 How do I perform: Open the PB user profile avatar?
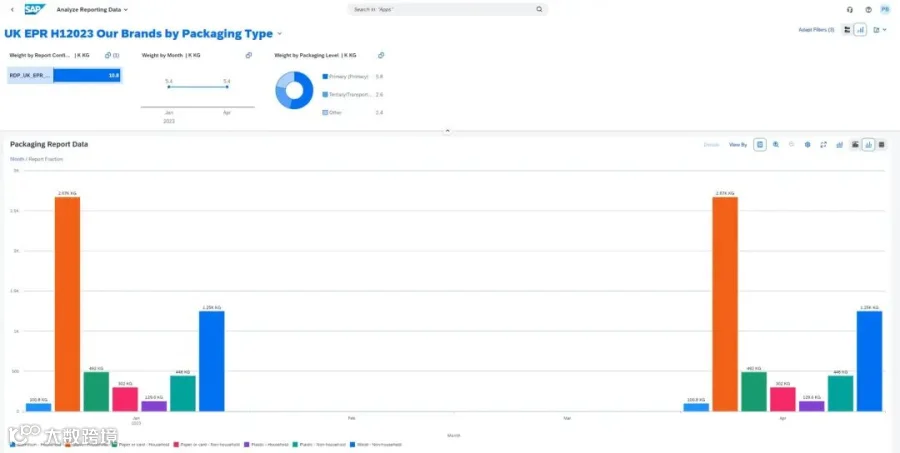(x=885, y=9)
